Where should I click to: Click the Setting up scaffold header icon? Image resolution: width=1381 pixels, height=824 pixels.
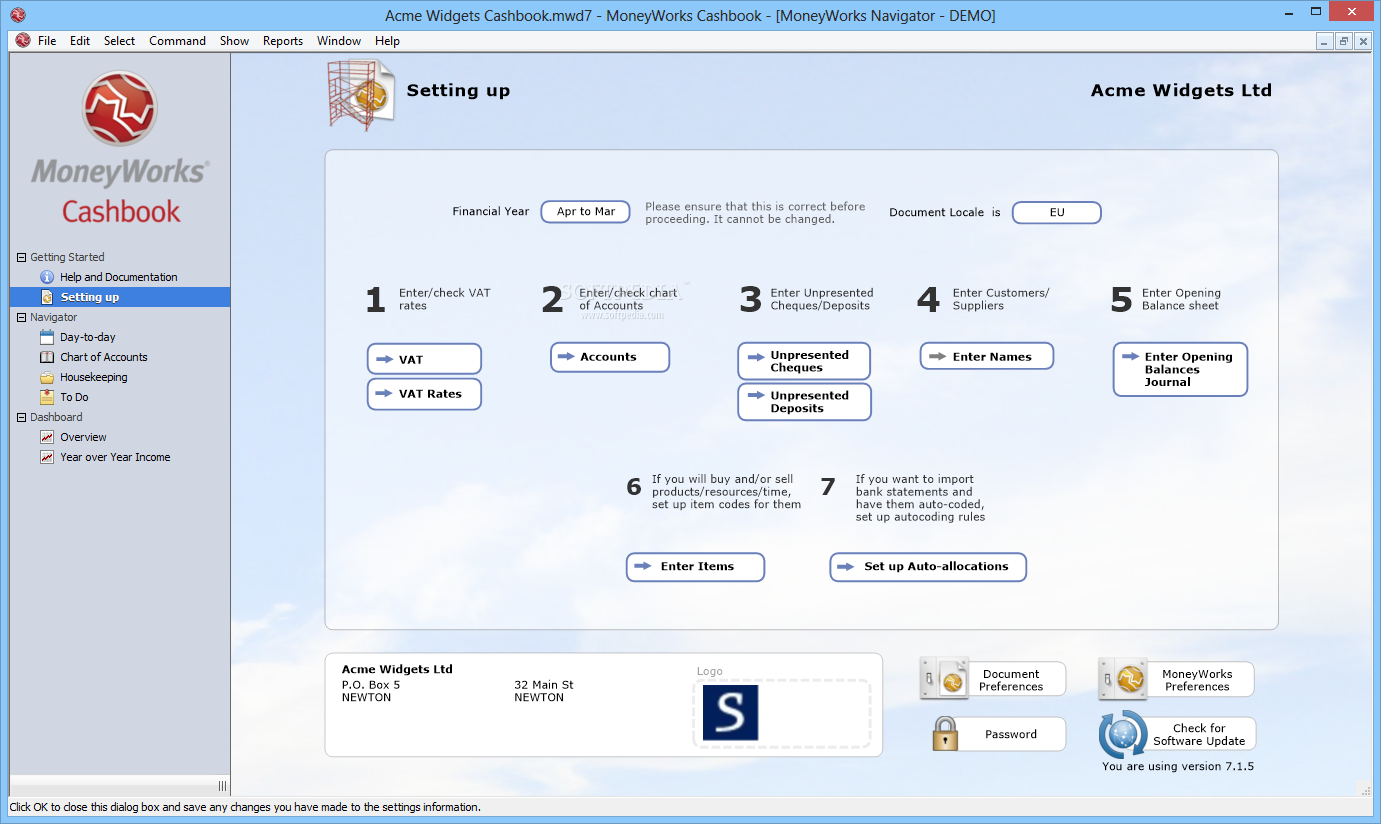[360, 95]
